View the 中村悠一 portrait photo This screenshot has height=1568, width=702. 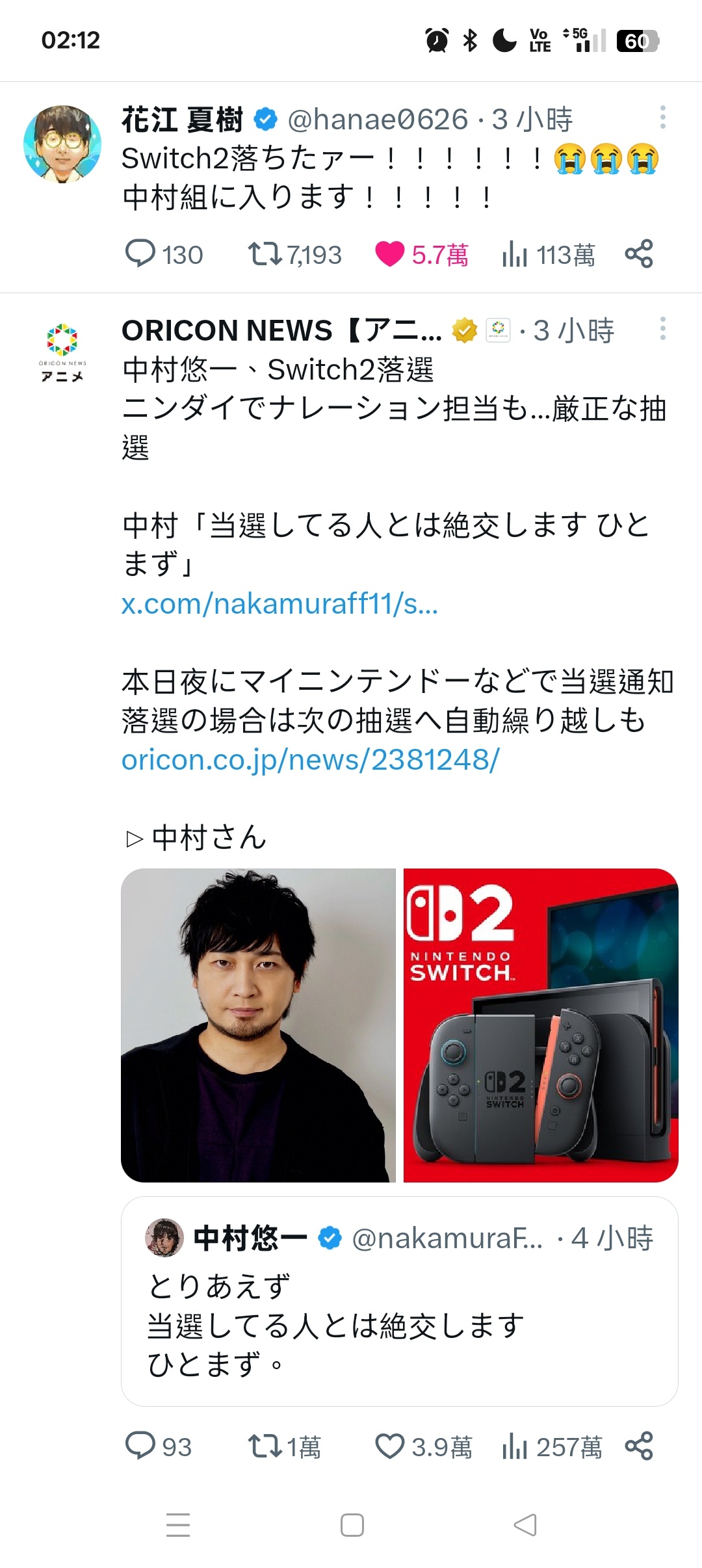258,1025
